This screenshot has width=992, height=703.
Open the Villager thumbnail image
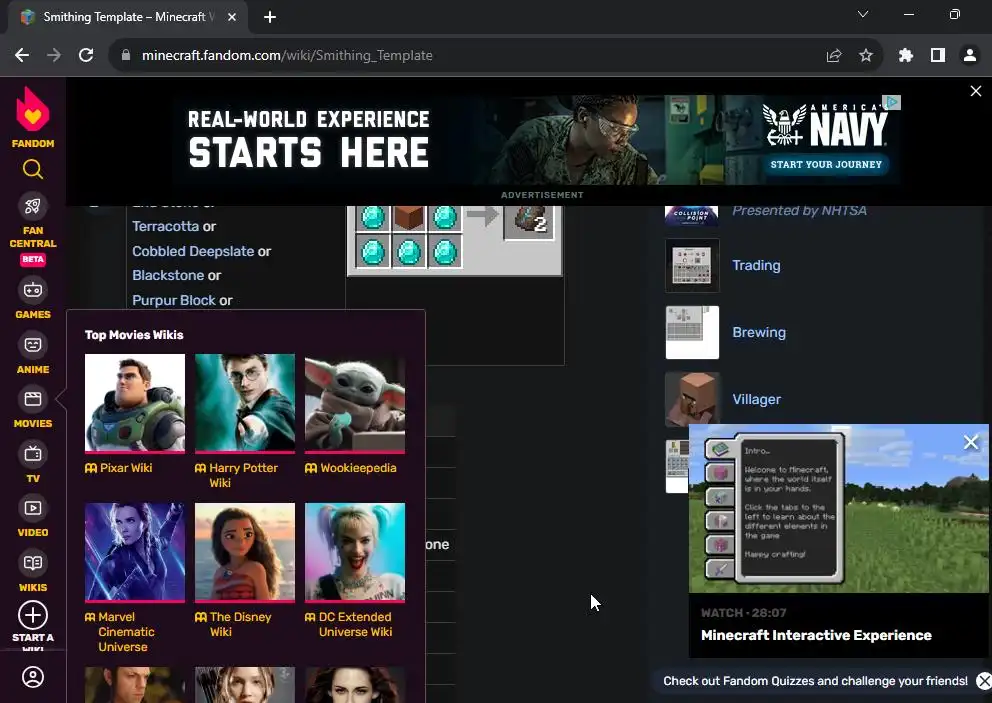point(692,399)
